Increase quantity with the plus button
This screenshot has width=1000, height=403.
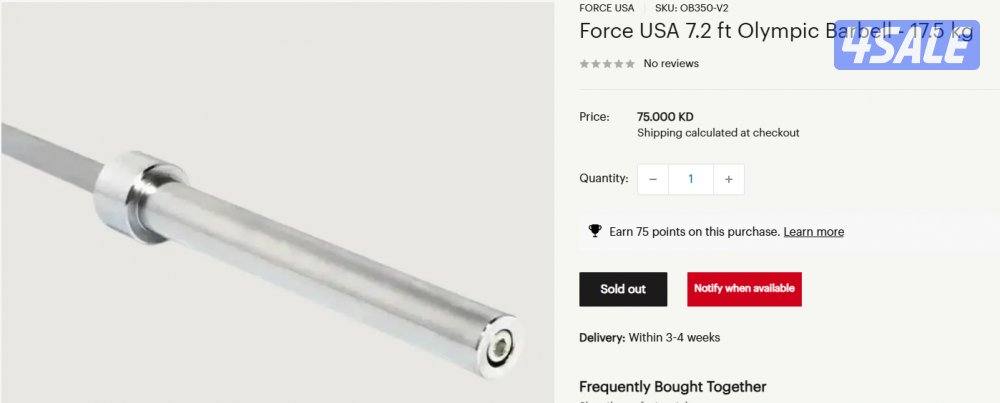[728, 179]
